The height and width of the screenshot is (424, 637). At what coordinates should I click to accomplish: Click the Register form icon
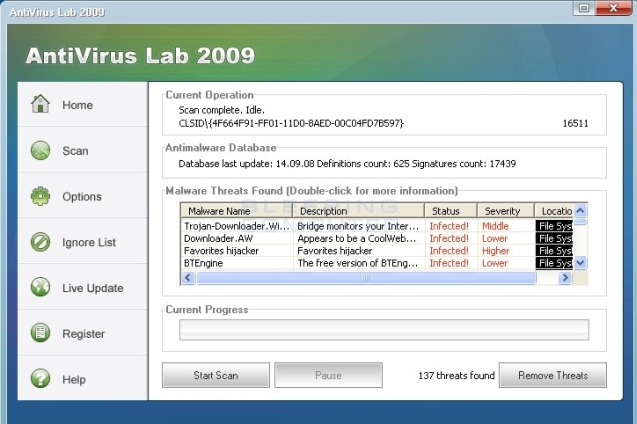[41, 333]
